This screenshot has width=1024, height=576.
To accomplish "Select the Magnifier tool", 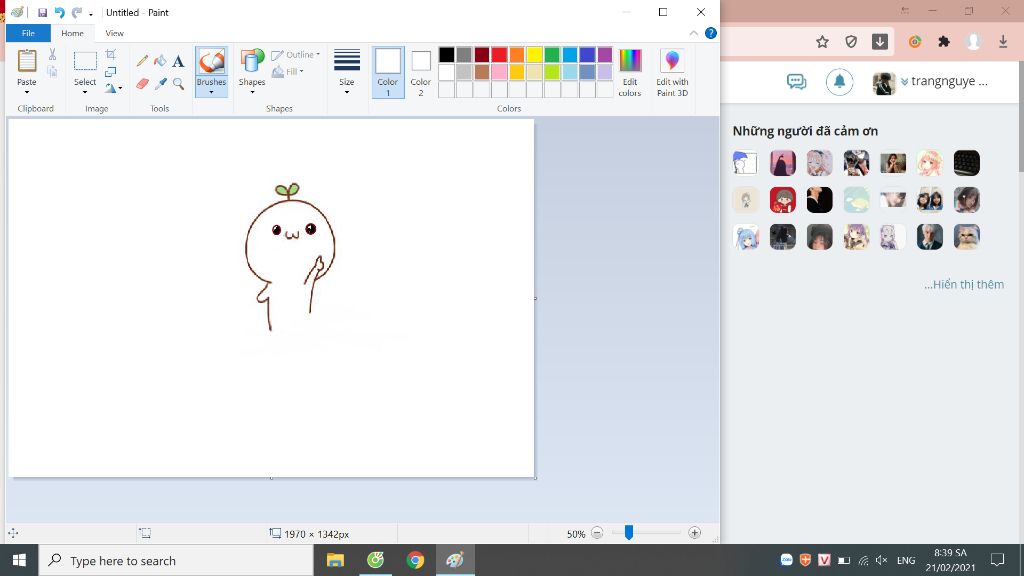I will (178, 84).
